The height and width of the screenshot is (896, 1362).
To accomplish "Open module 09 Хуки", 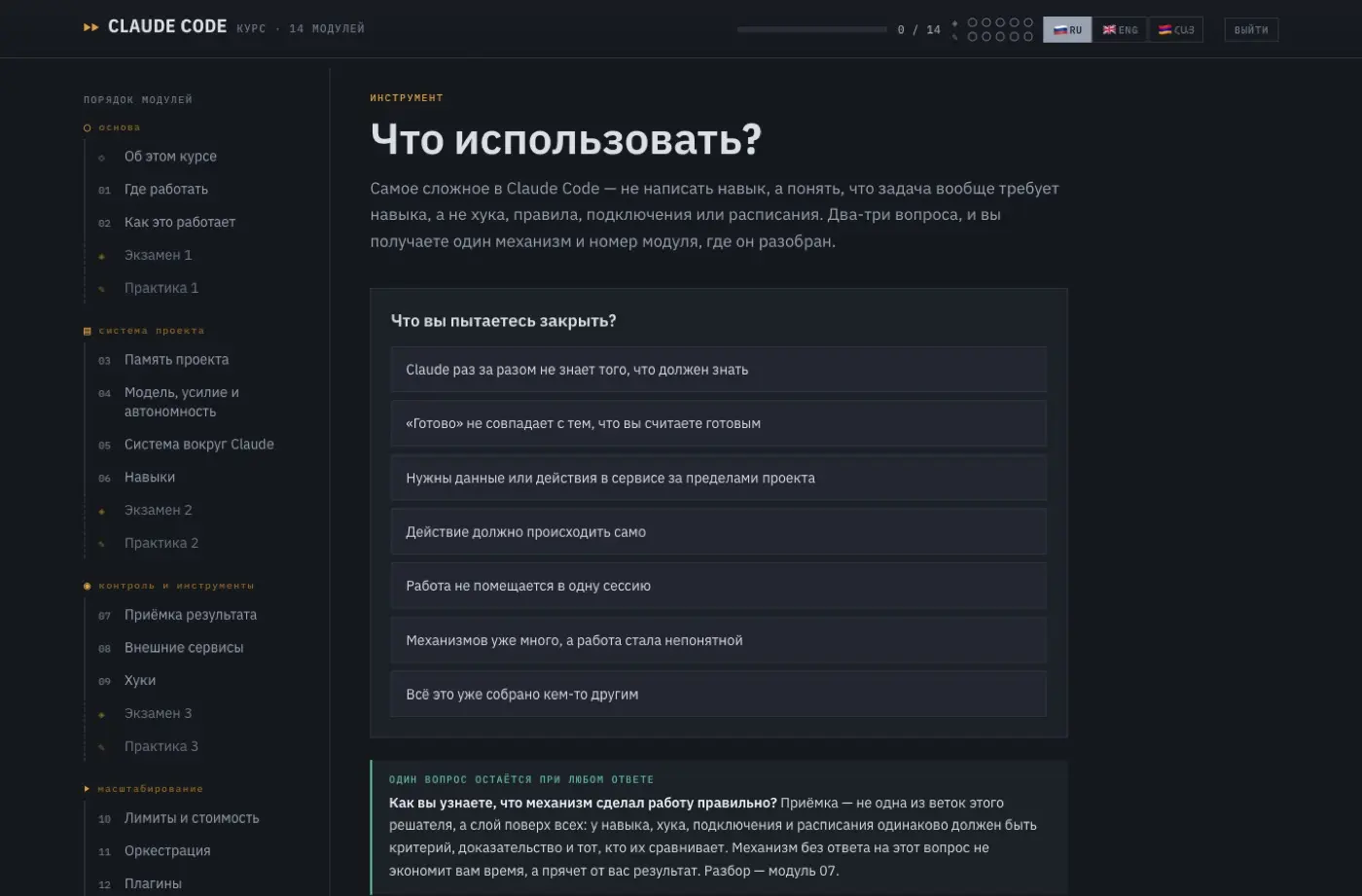I will 140,681.
